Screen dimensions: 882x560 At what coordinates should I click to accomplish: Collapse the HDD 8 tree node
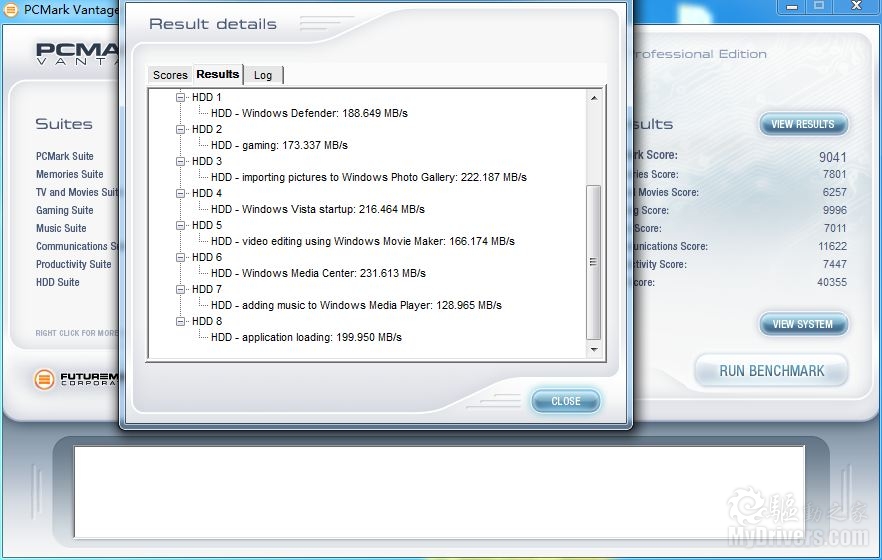pos(181,322)
